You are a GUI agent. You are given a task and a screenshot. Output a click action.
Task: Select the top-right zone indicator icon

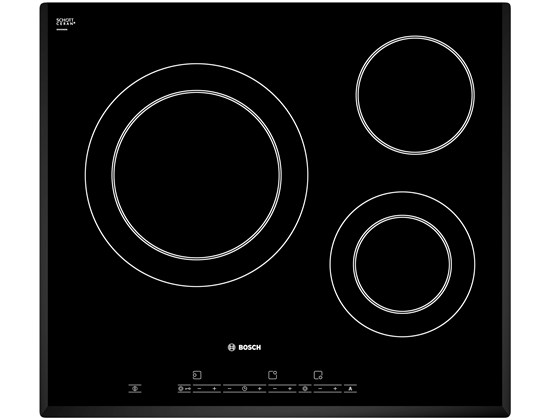point(273,375)
